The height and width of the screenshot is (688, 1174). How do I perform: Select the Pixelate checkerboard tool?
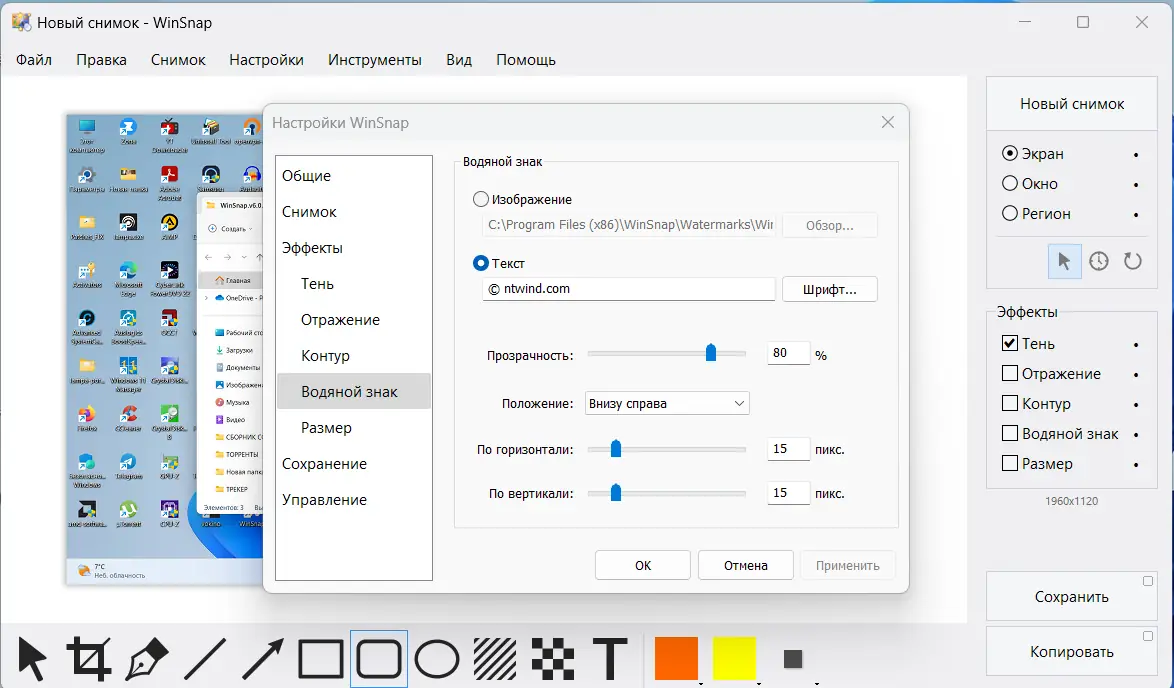tap(553, 659)
